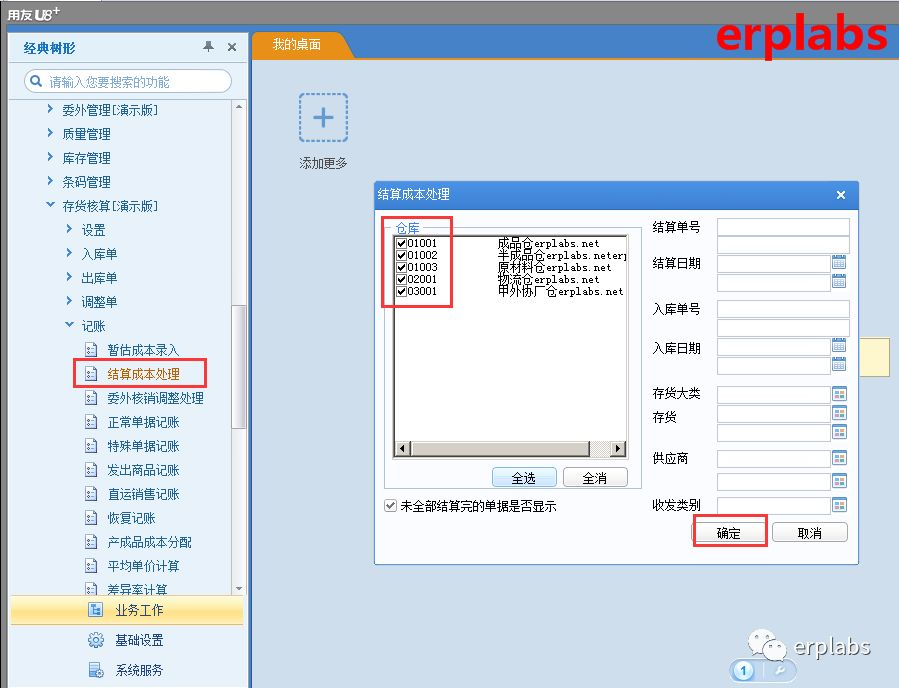Viewport: 899px width, 688px height.
Task: Pin the 经典树形 navigation panel
Action: (x=209, y=46)
